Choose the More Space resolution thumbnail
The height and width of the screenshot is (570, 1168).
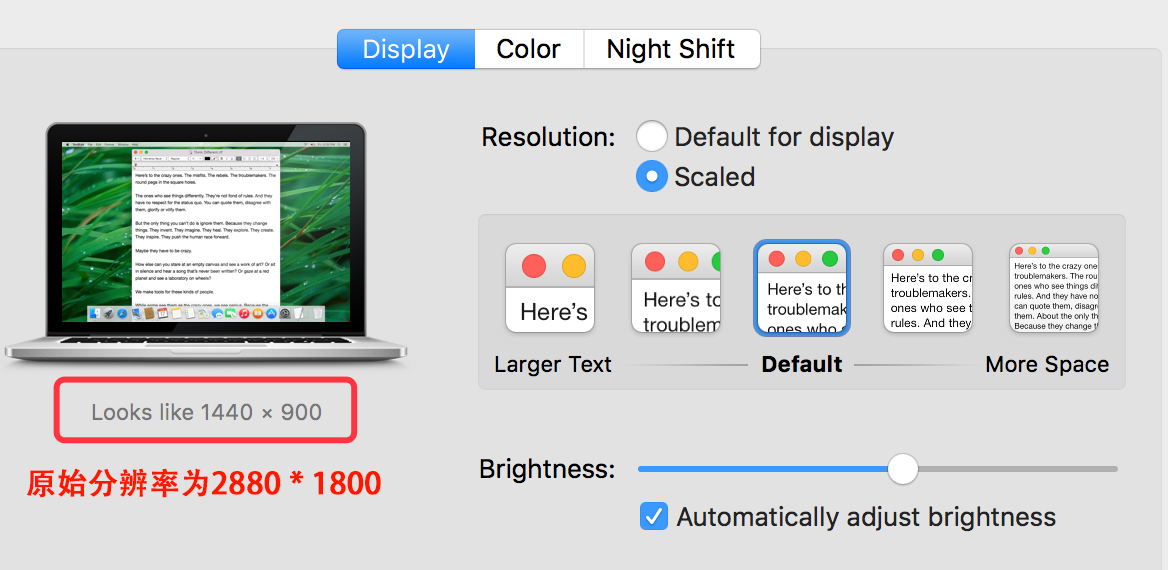click(x=1054, y=288)
